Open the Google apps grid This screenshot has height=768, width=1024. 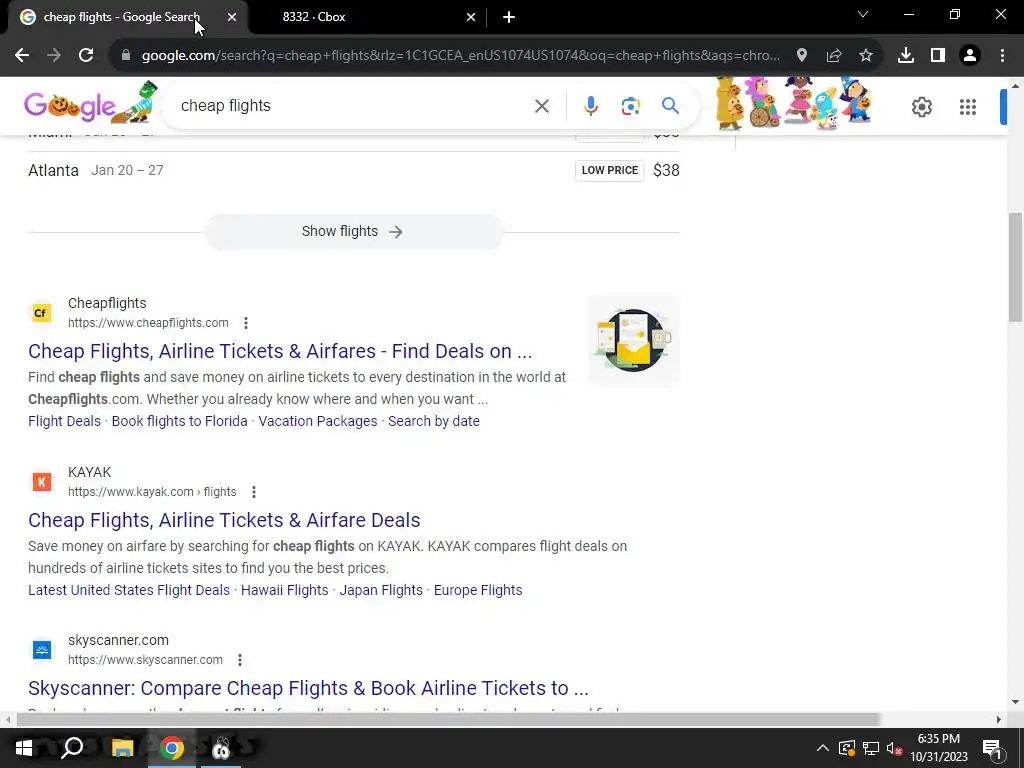pos(968,106)
